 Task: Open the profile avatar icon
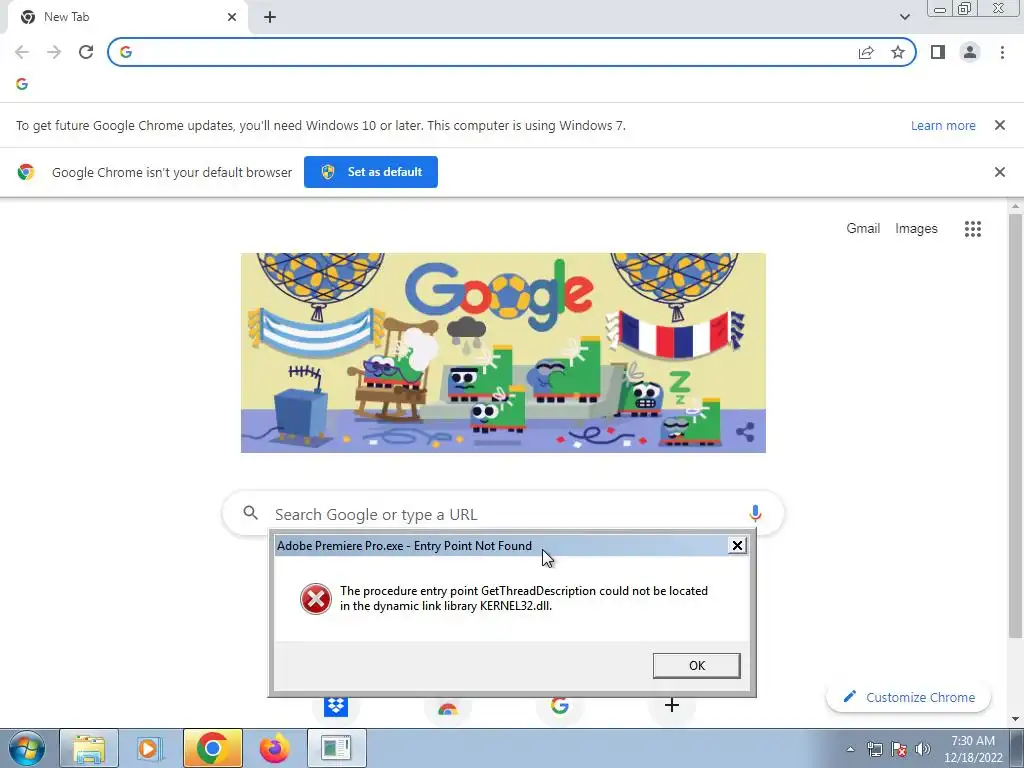[970, 52]
